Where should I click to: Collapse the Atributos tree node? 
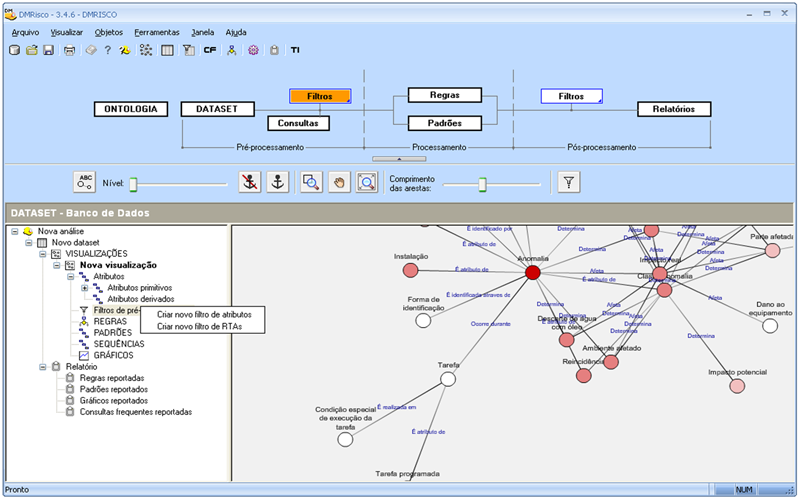71,277
